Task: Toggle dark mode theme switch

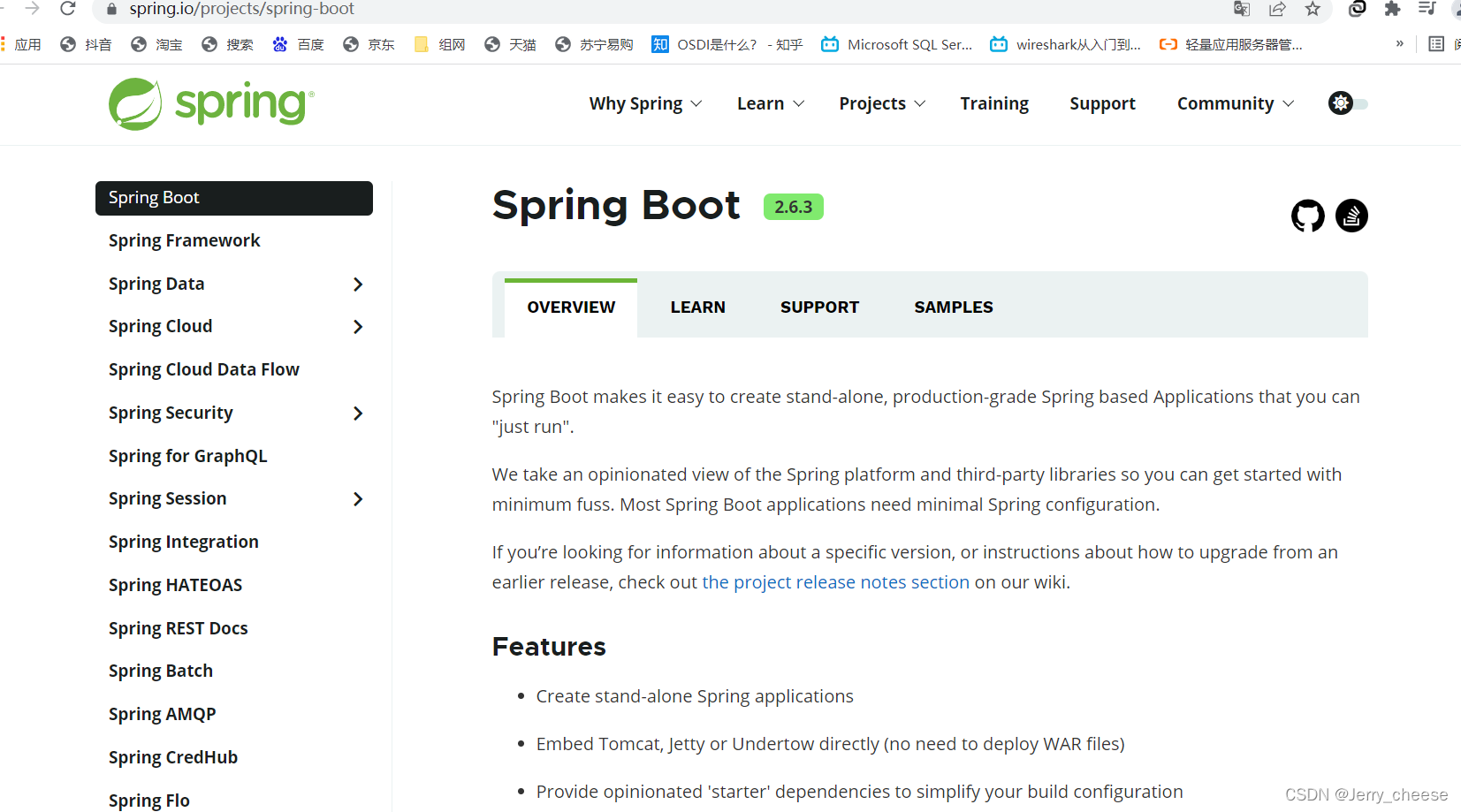Action: pyautogui.click(x=1348, y=103)
